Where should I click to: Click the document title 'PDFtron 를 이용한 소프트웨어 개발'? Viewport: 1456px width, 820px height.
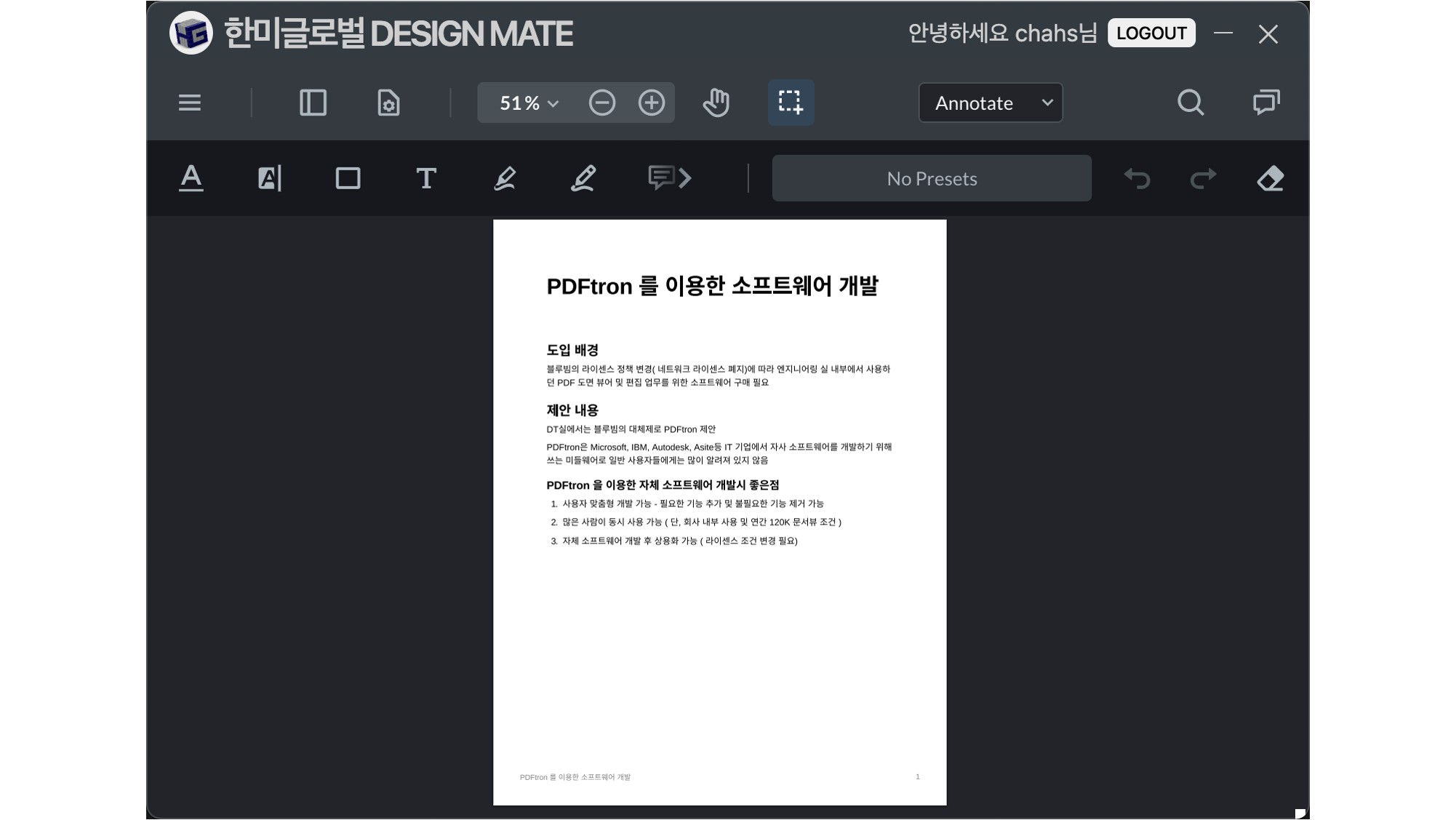point(712,286)
